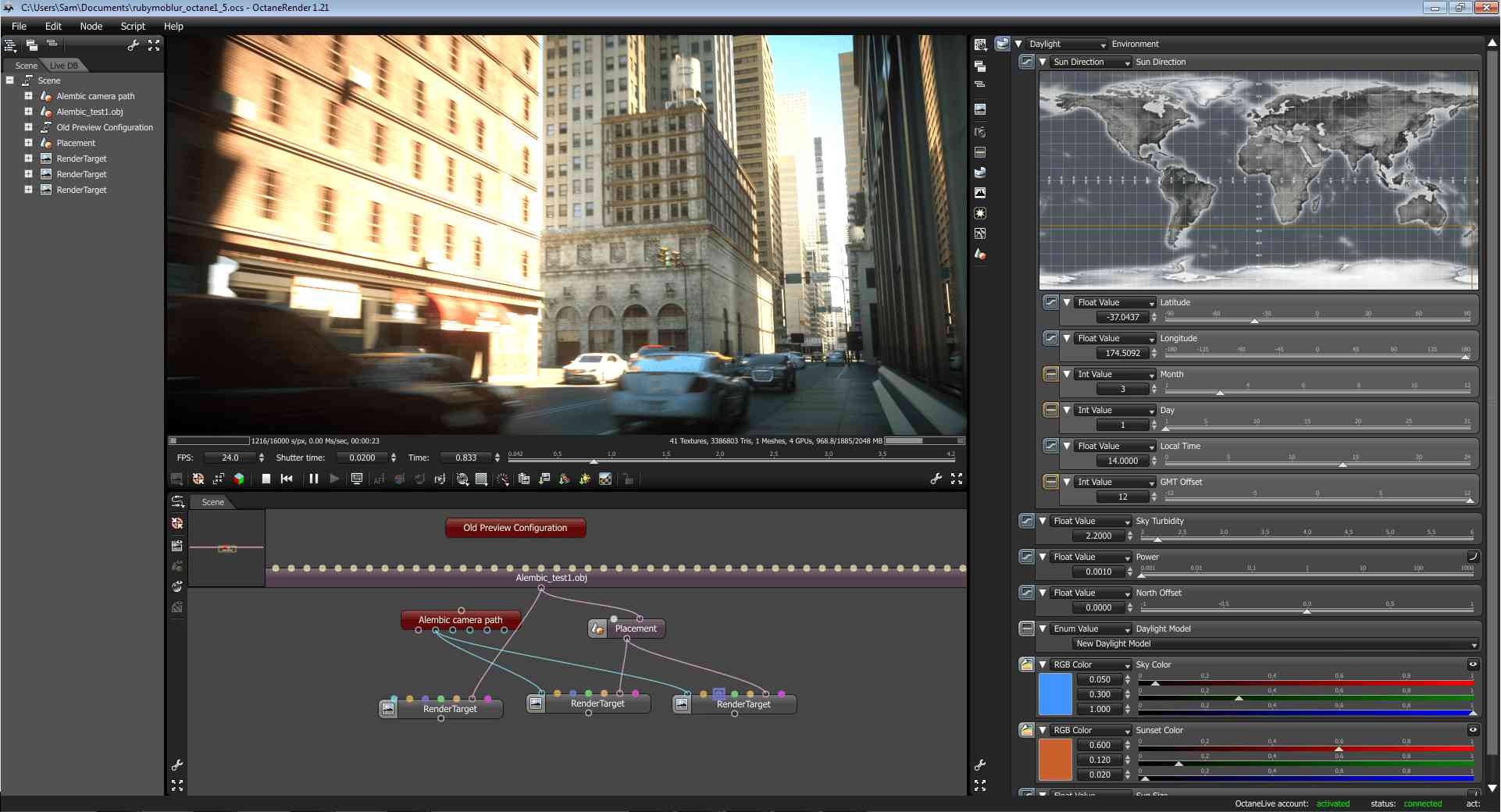
Task: Open the Edit menu
Action: click(53, 26)
